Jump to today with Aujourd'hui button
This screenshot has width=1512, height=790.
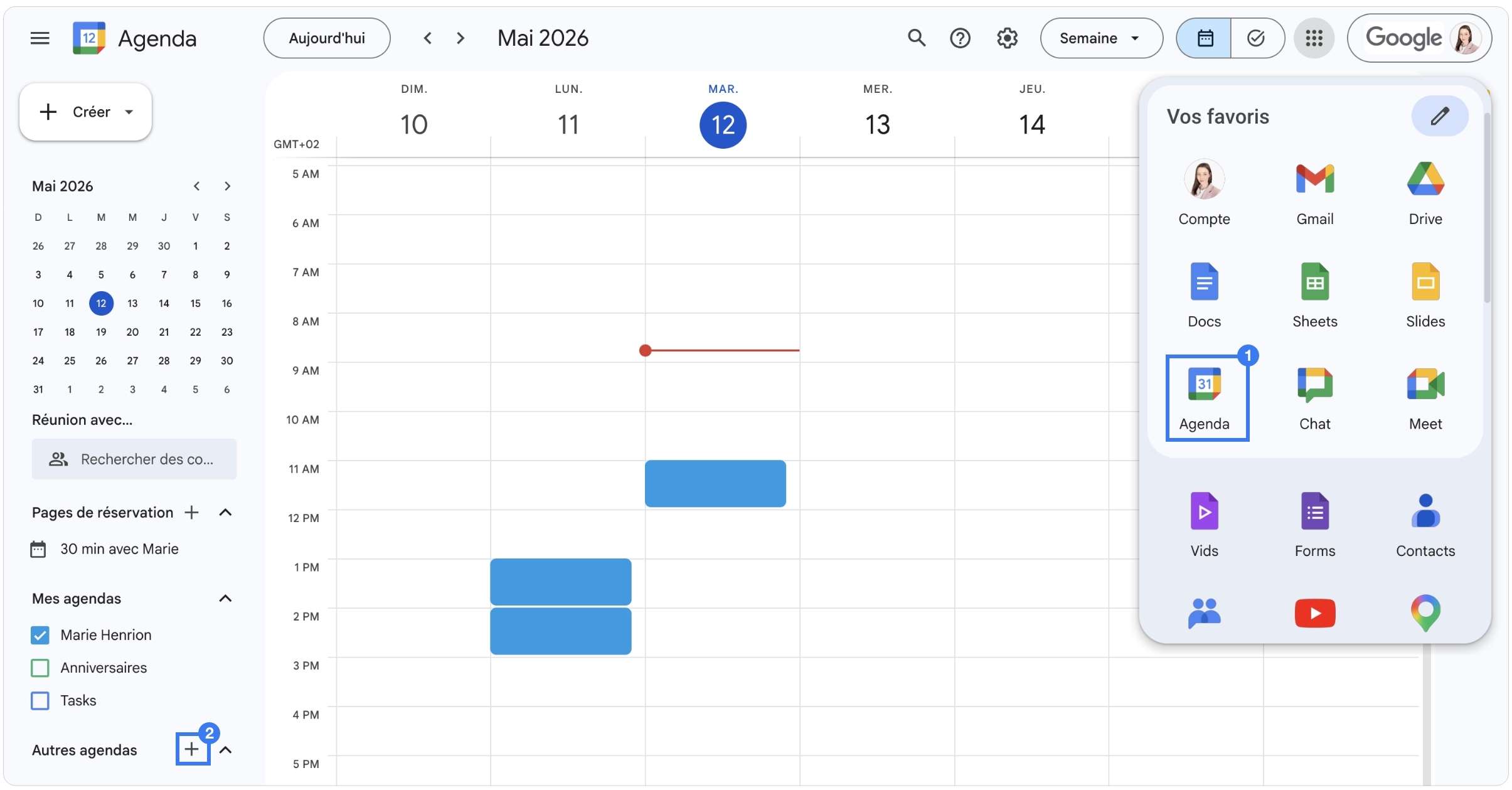click(x=327, y=38)
